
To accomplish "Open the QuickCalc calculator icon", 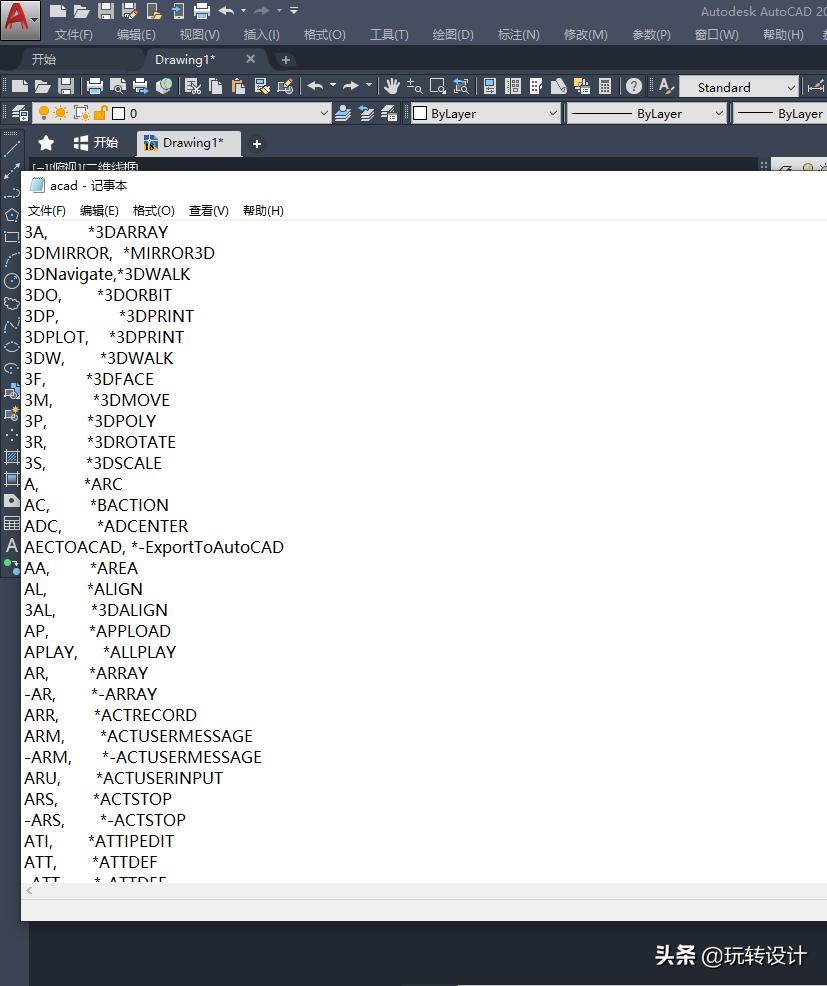I will [x=605, y=86].
